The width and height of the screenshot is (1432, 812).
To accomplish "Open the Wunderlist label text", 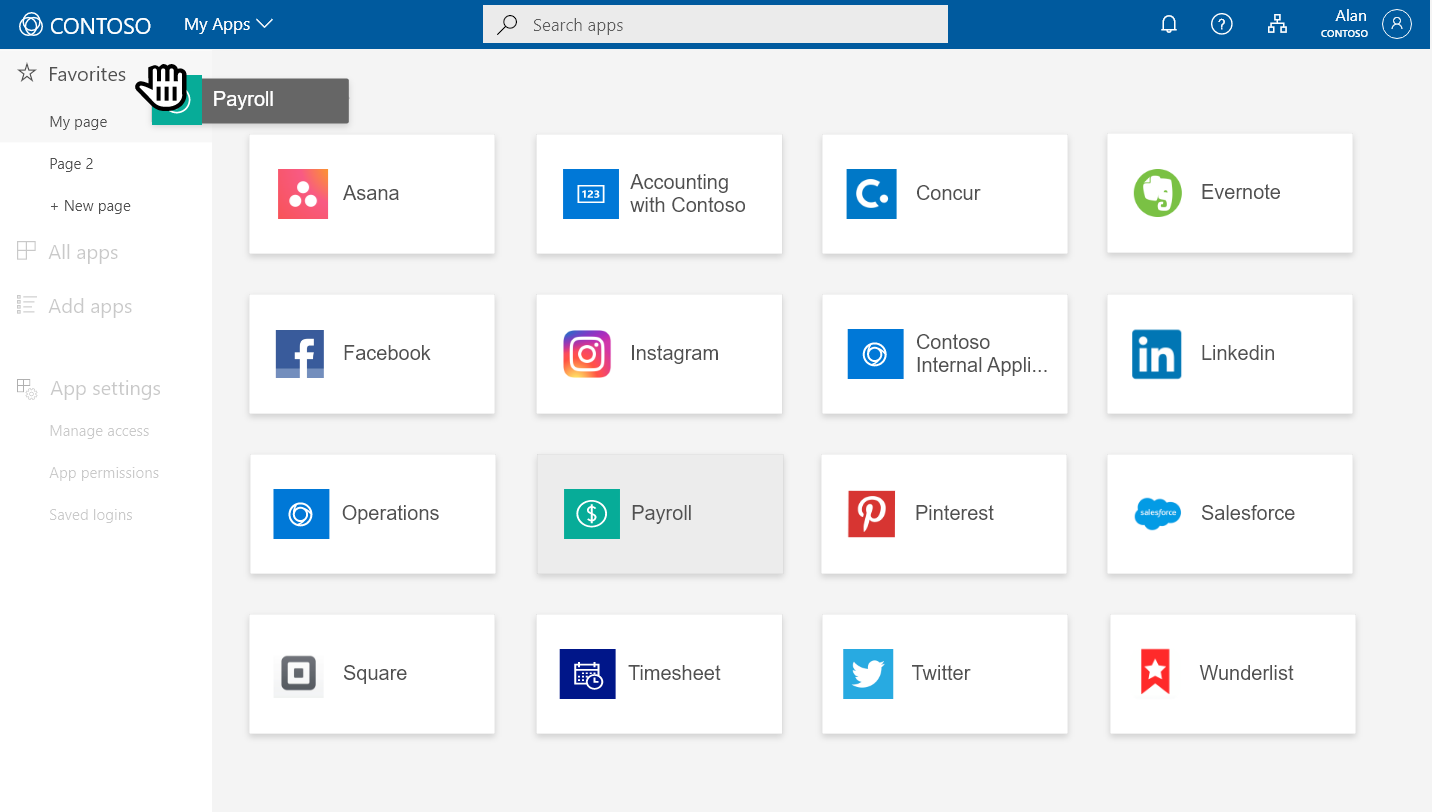I will tap(1246, 674).
